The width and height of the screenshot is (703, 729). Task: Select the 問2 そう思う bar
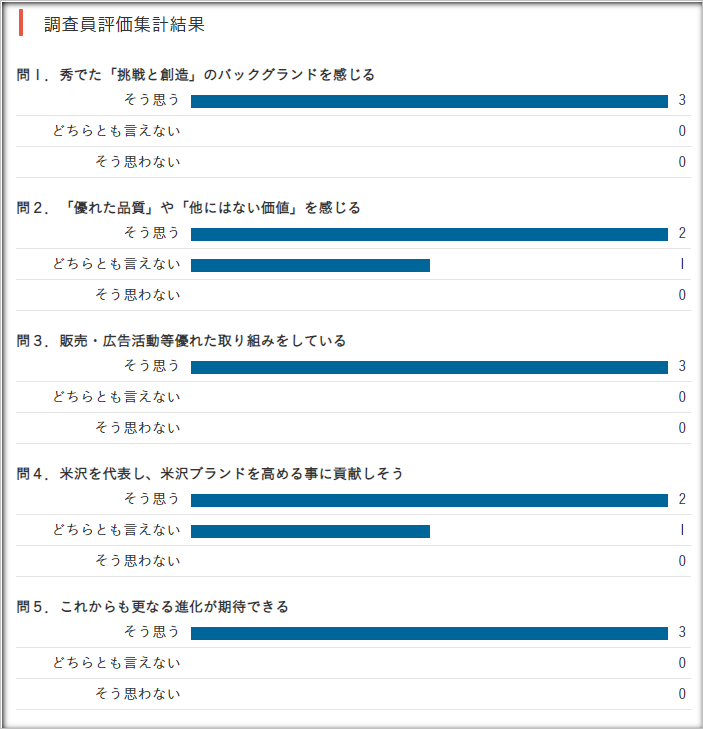tap(429, 234)
